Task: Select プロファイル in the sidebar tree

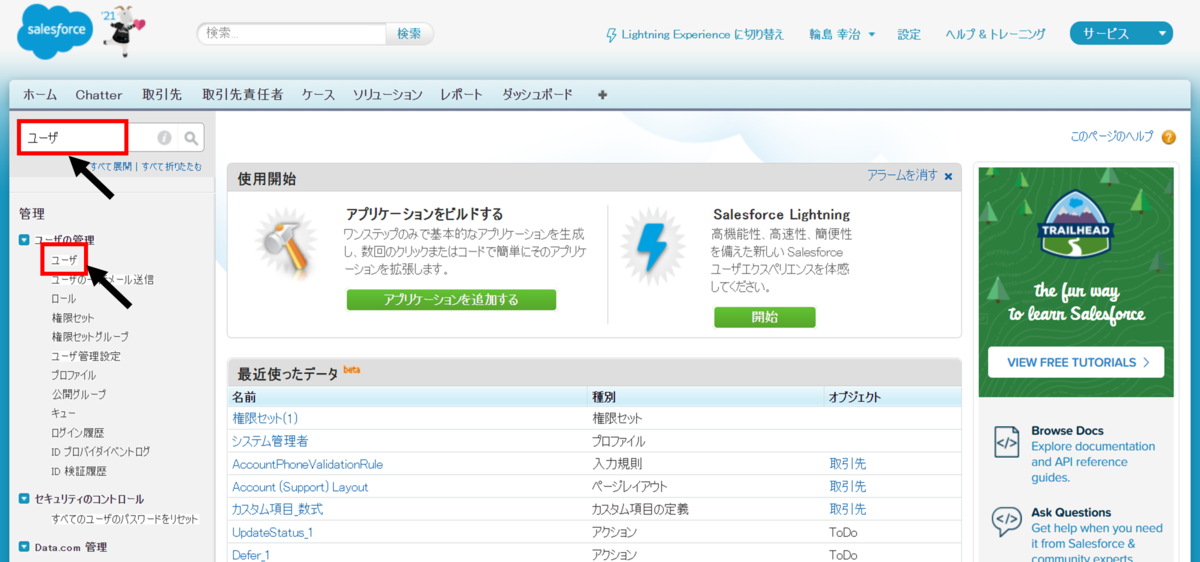Action: tap(74, 375)
